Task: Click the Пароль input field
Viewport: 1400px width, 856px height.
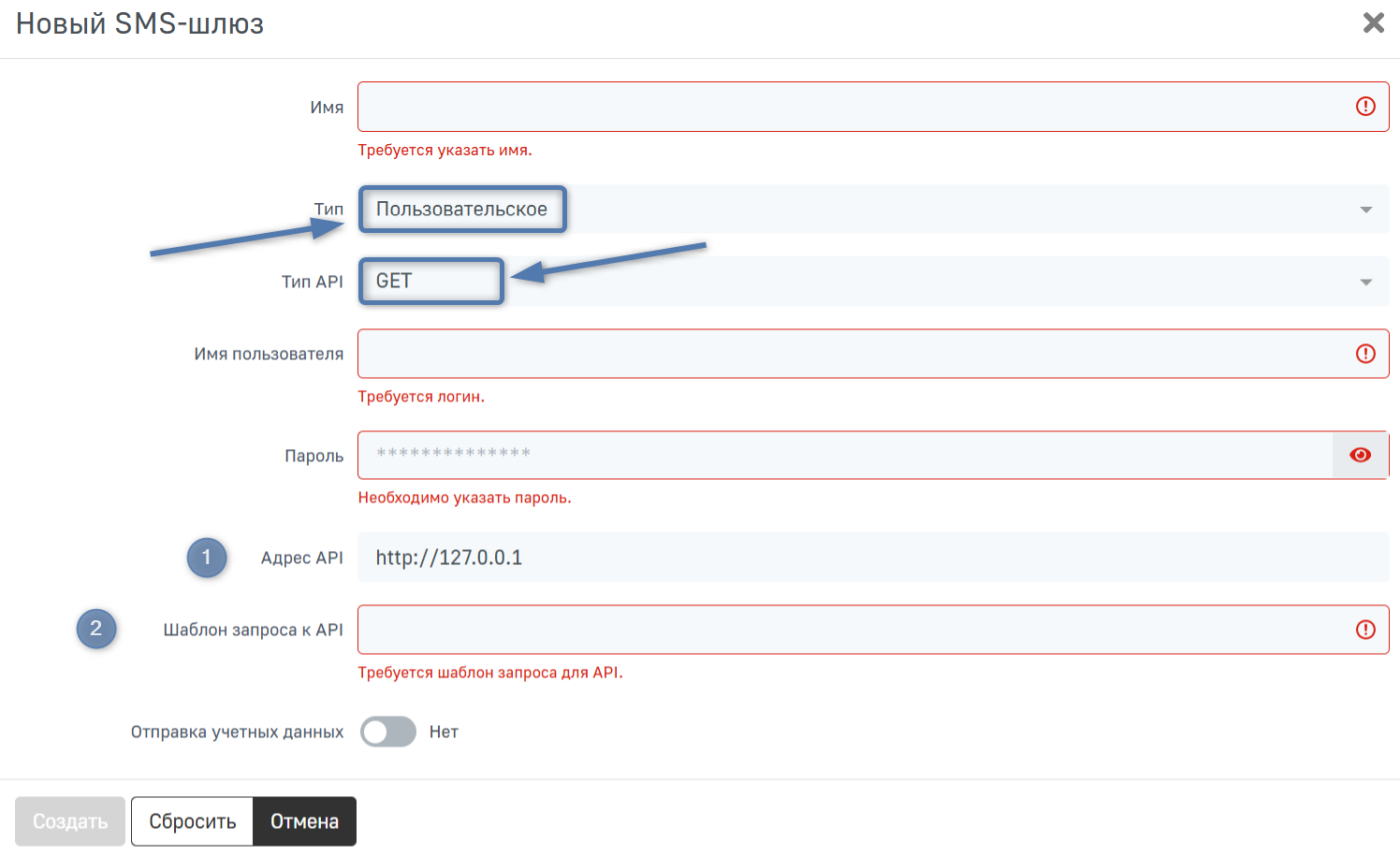Action: tap(842, 455)
